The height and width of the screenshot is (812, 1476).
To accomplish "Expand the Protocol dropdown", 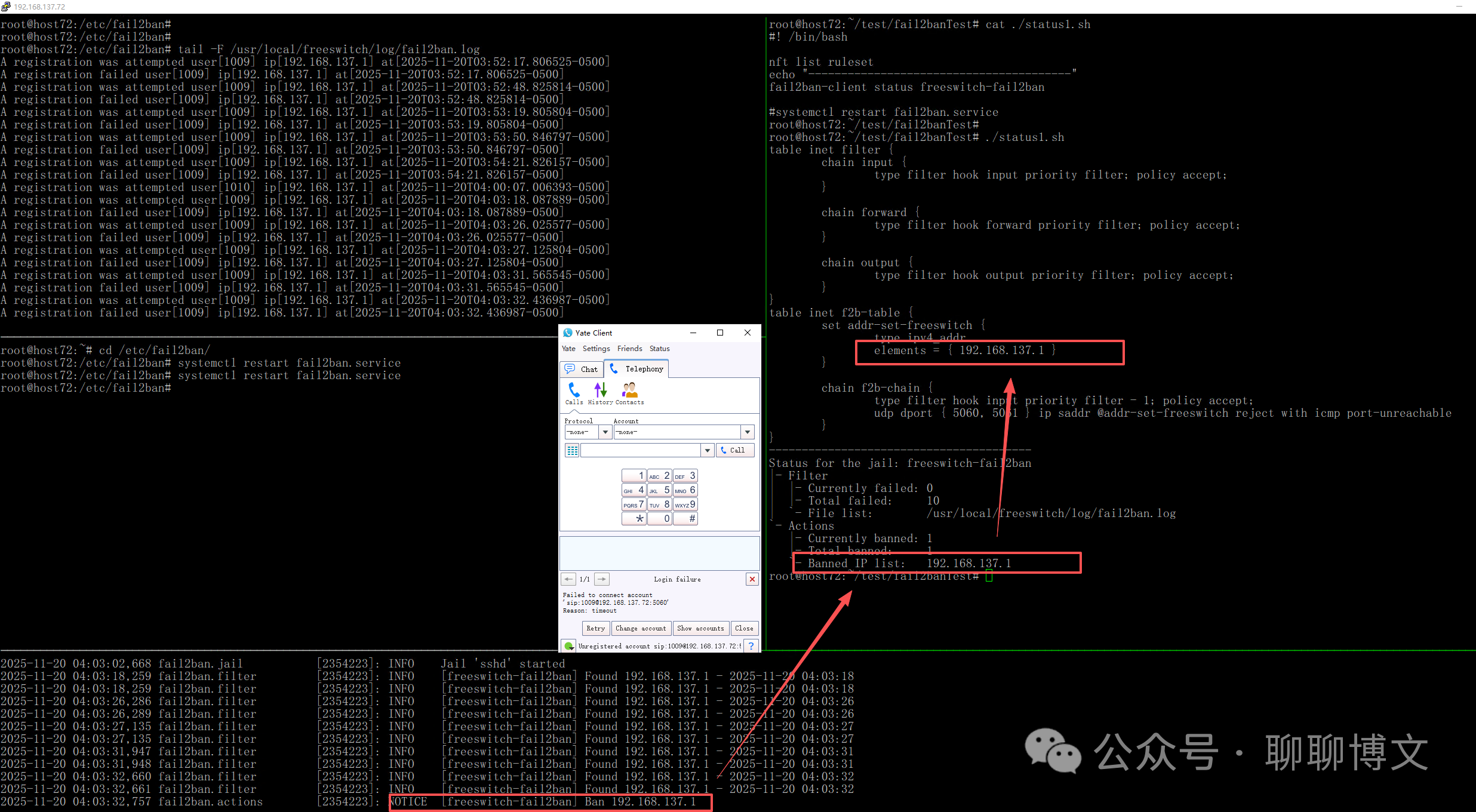I will click(x=605, y=432).
